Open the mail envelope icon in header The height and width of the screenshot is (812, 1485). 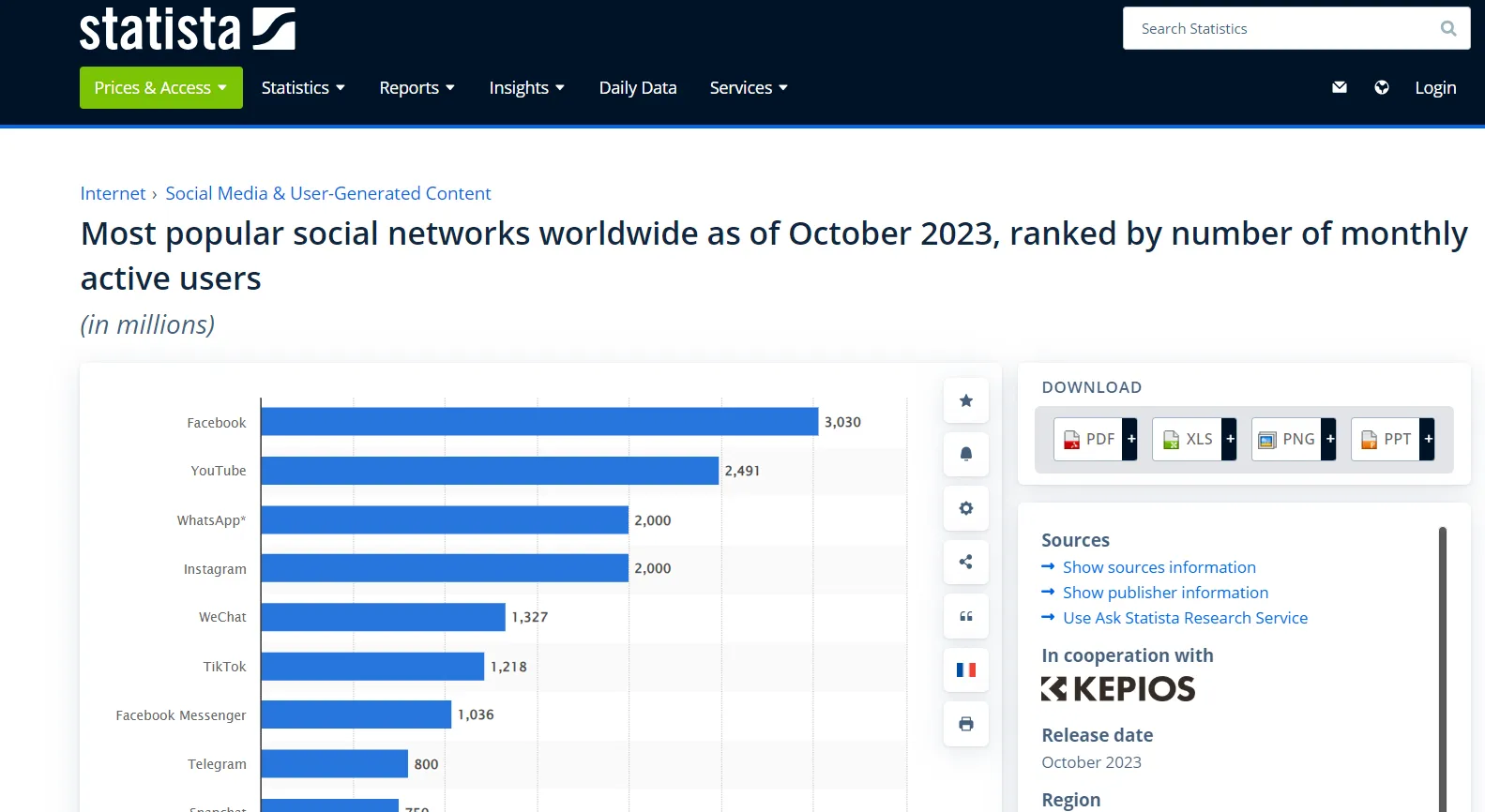(1340, 87)
